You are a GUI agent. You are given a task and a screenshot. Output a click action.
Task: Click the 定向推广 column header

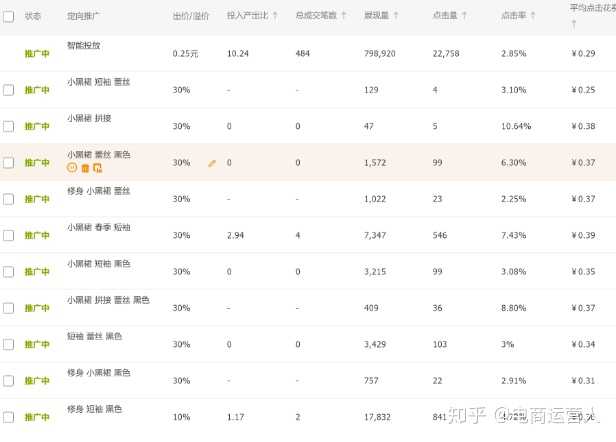pos(84,16)
